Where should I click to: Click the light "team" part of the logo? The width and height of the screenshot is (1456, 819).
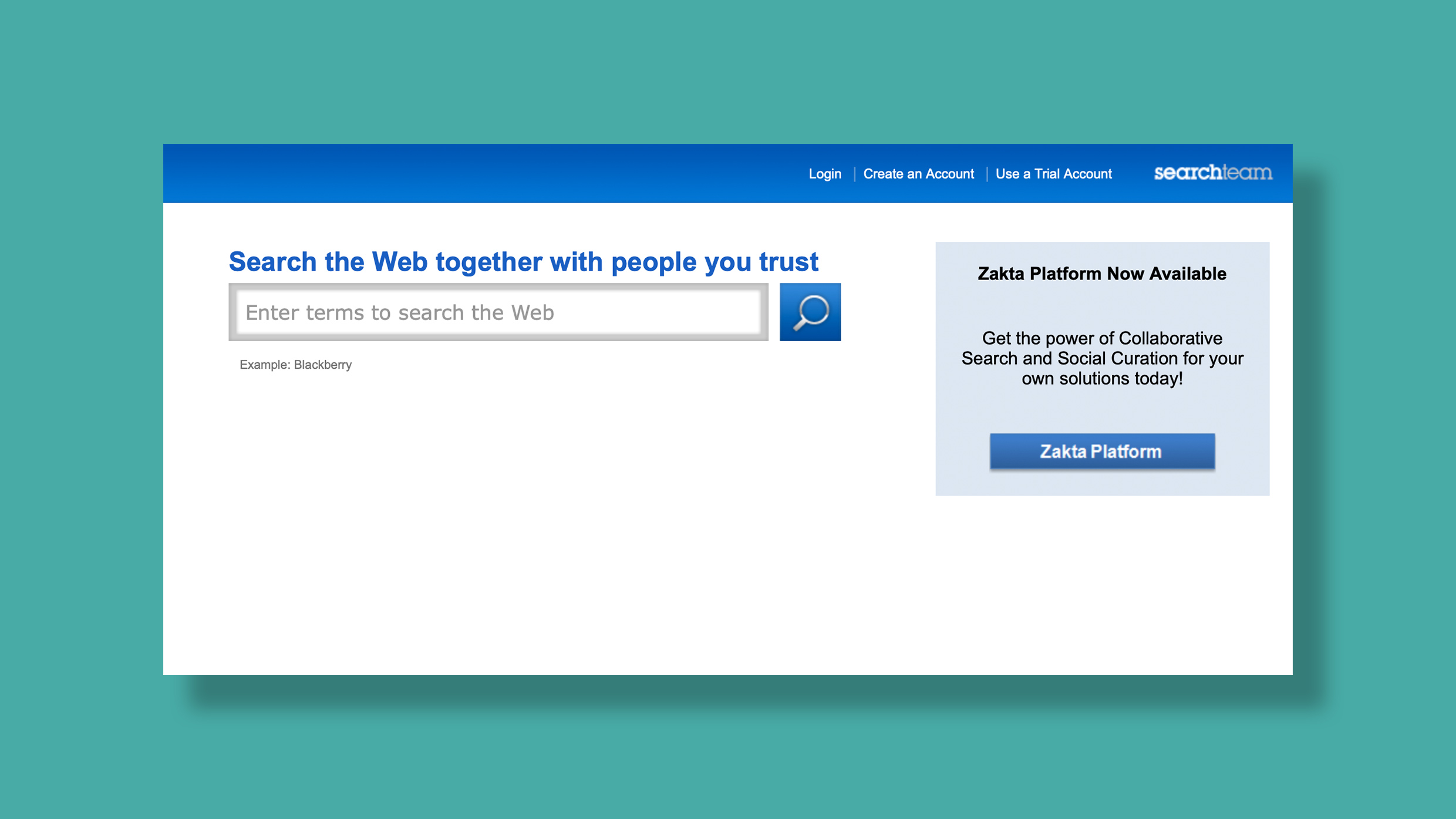[1248, 173]
